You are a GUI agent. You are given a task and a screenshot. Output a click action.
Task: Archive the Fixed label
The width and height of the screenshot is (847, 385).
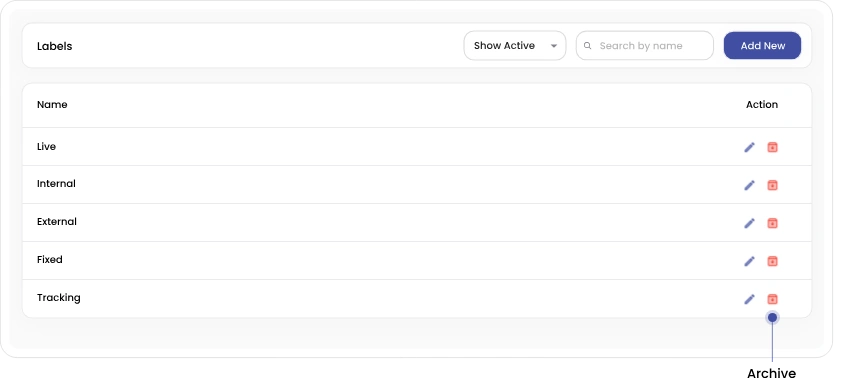pos(772,261)
